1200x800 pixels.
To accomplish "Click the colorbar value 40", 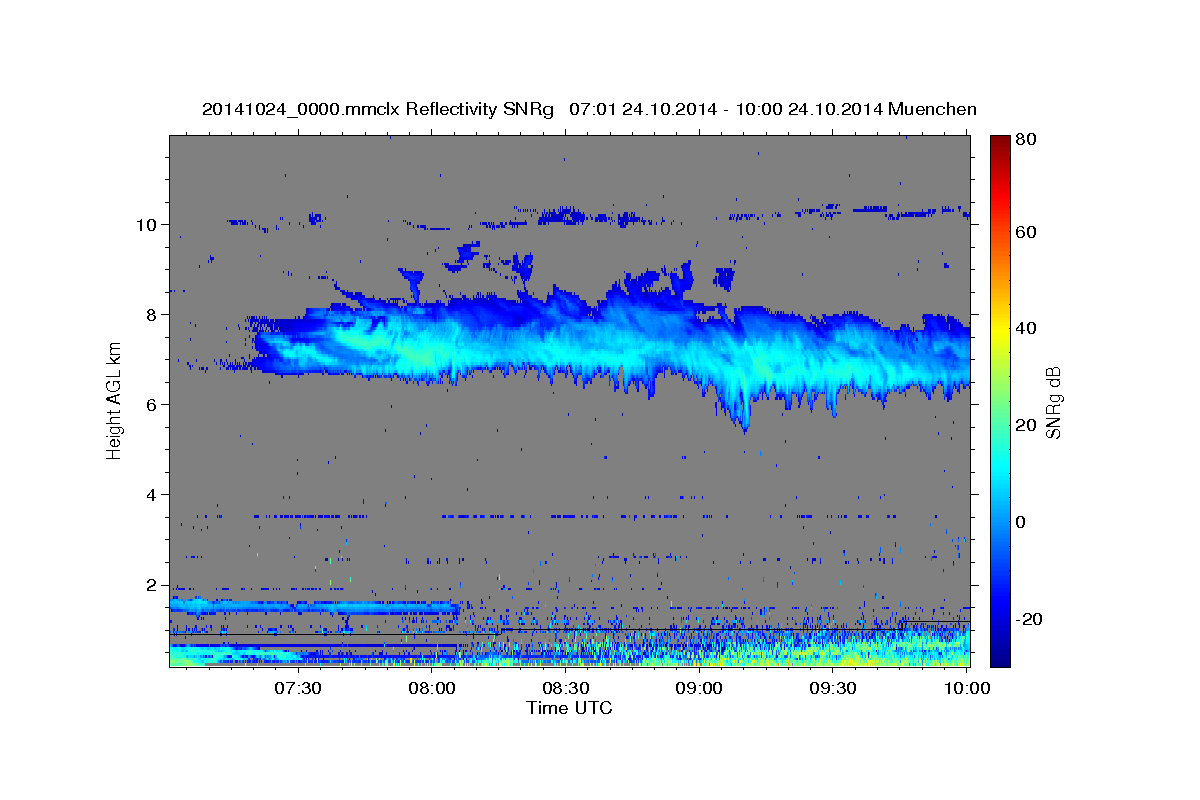I will coord(1028,328).
